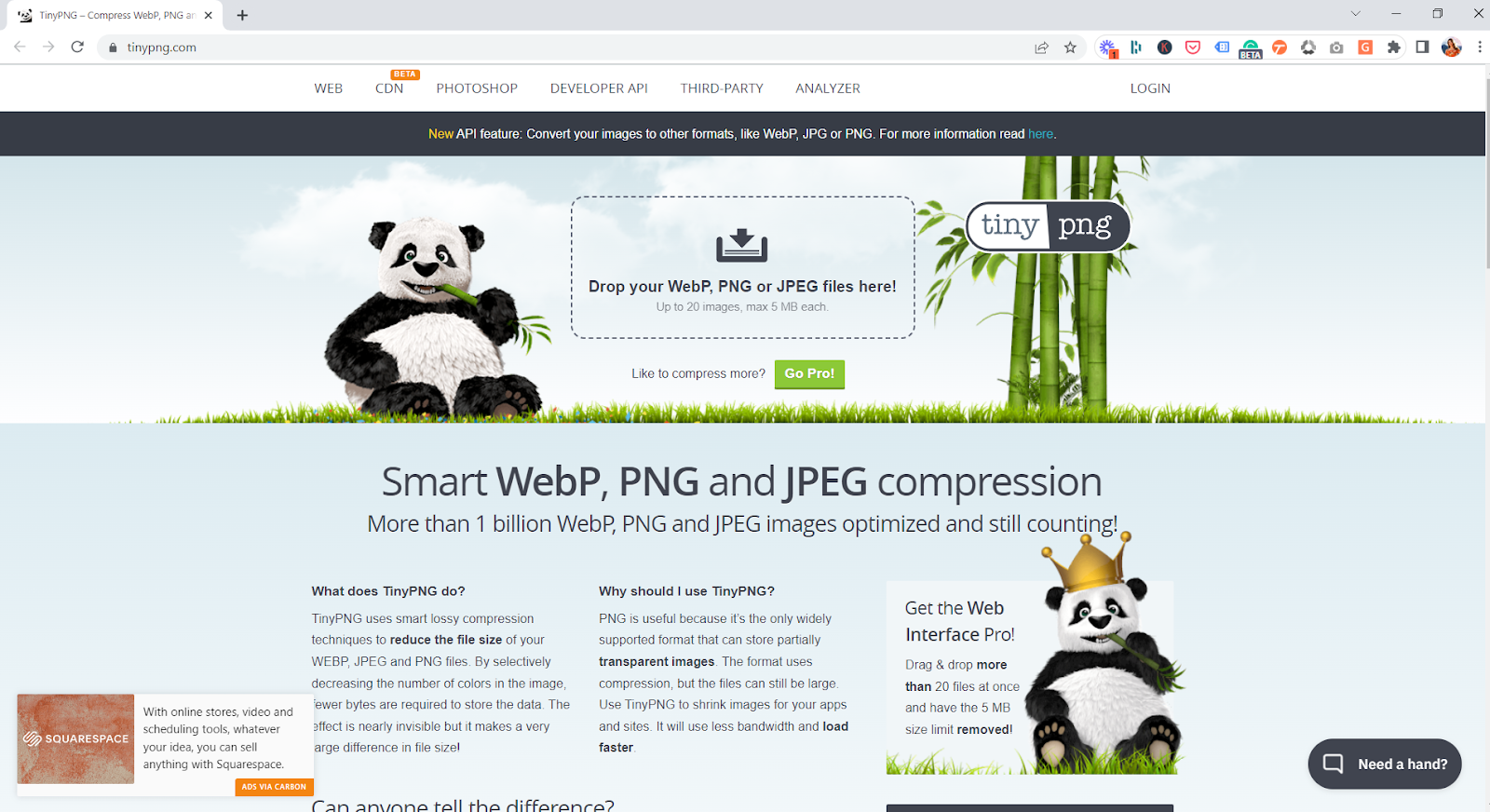Follow the 'here' link in the API banner

click(x=1040, y=134)
